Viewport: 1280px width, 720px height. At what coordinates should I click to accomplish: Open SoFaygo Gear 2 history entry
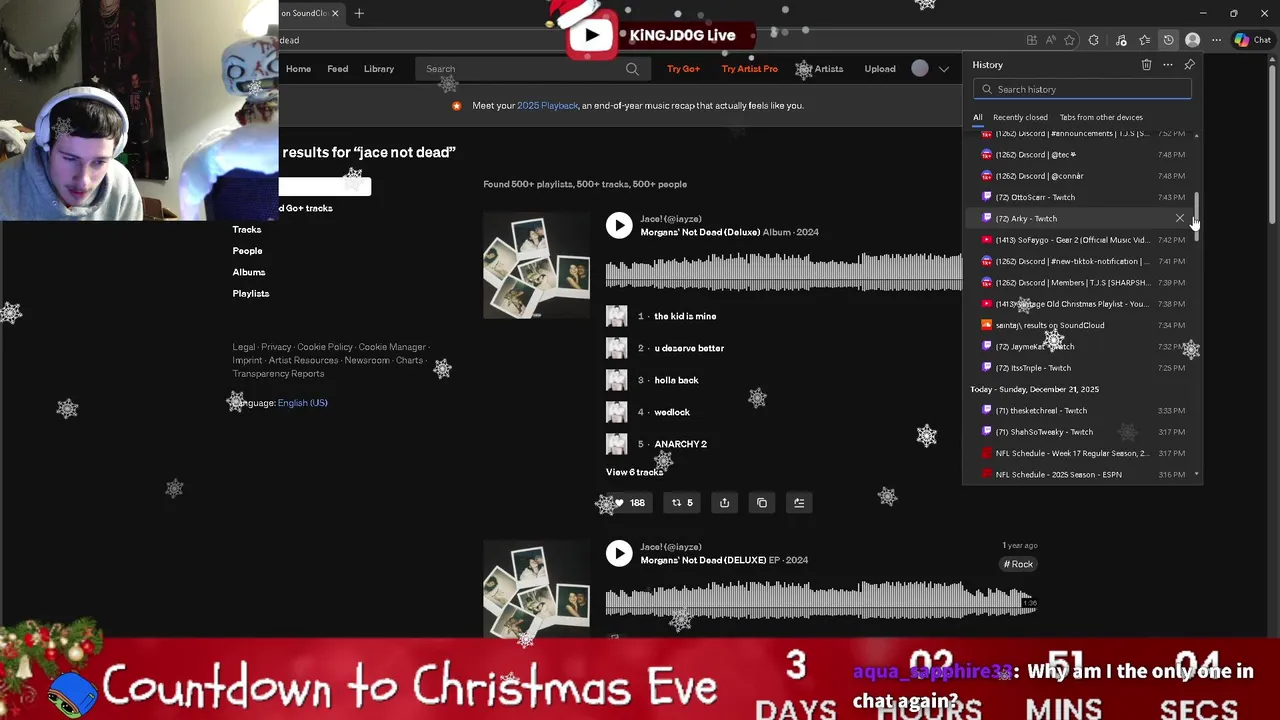(1082, 240)
